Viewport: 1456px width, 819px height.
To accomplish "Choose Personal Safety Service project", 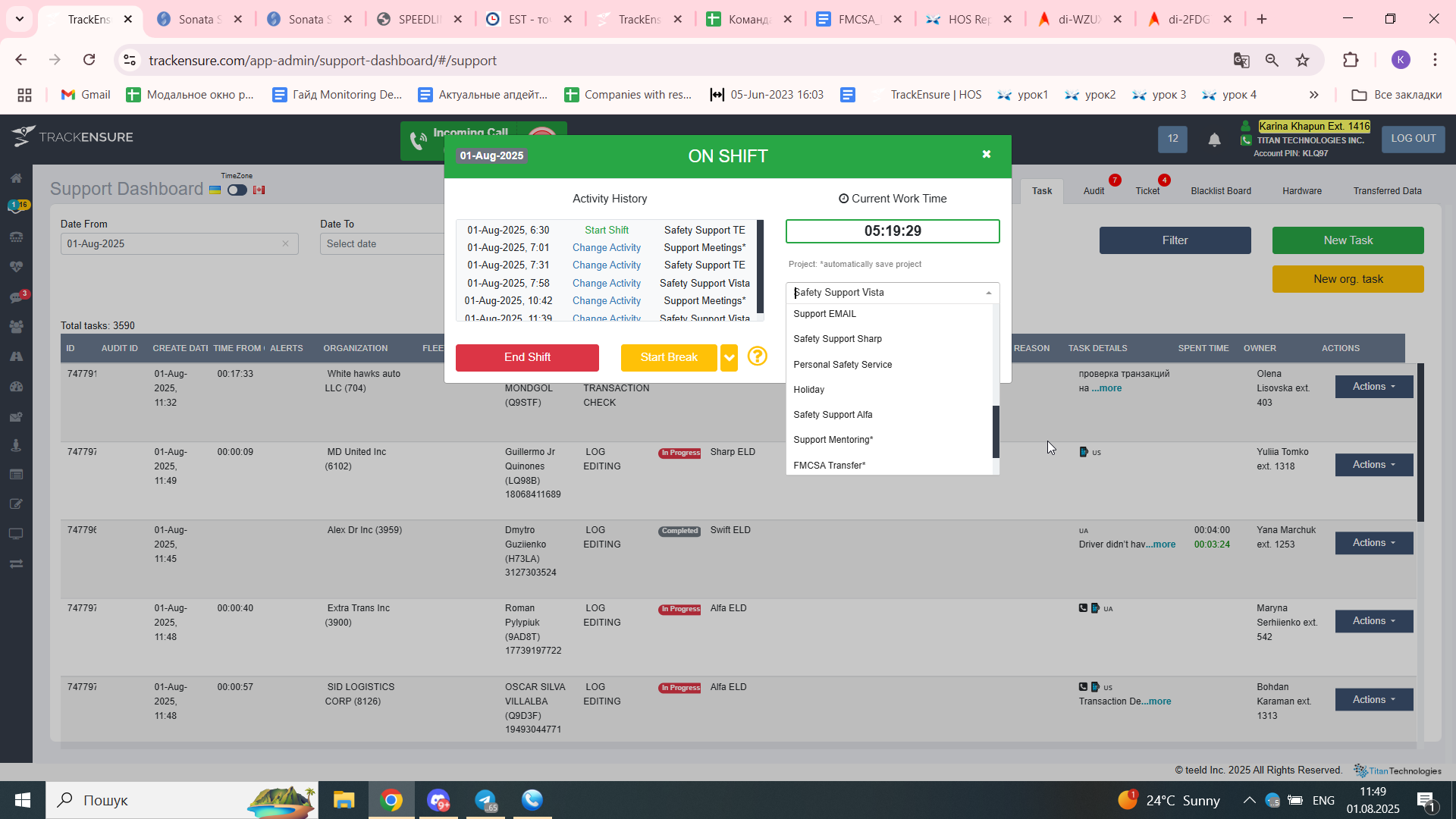I will 889,365.
